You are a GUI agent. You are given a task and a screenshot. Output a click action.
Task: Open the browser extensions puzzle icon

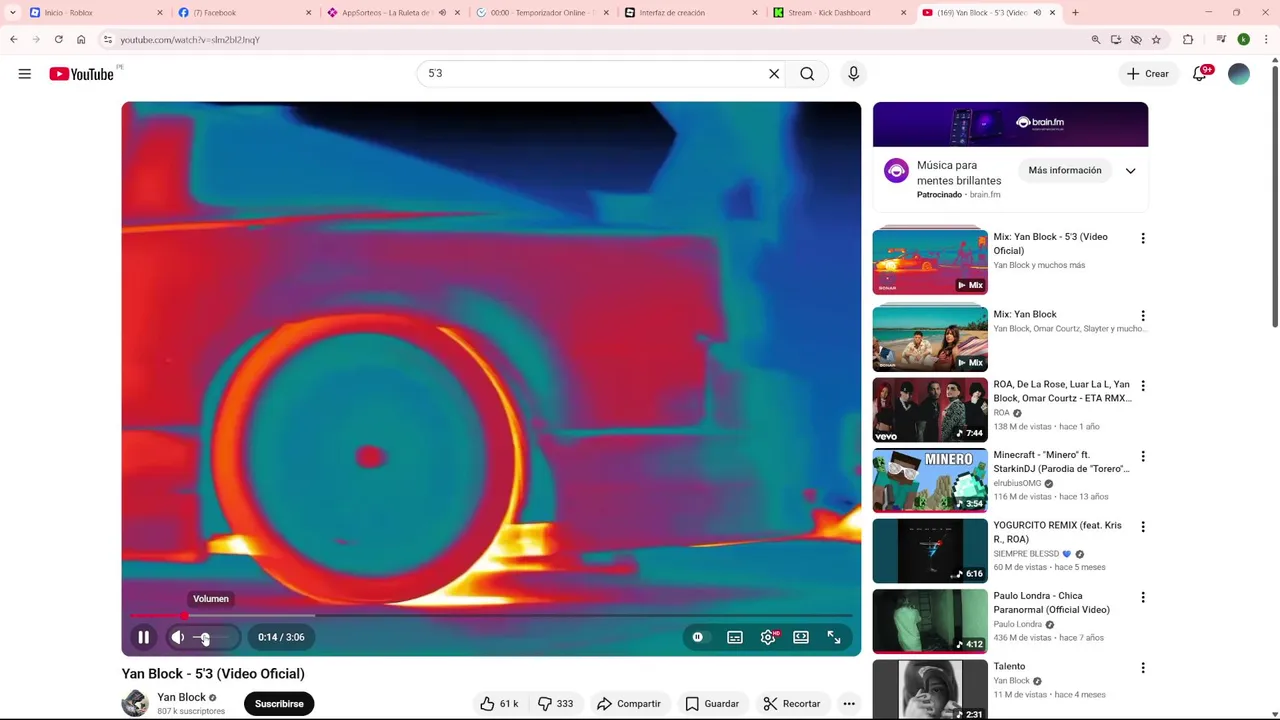coord(1188,40)
